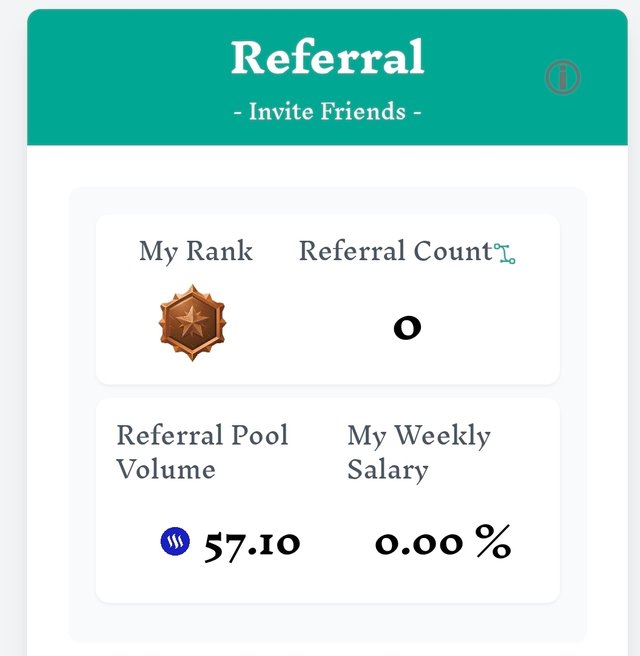
Task: Click the referral count value 0
Action: [407, 327]
